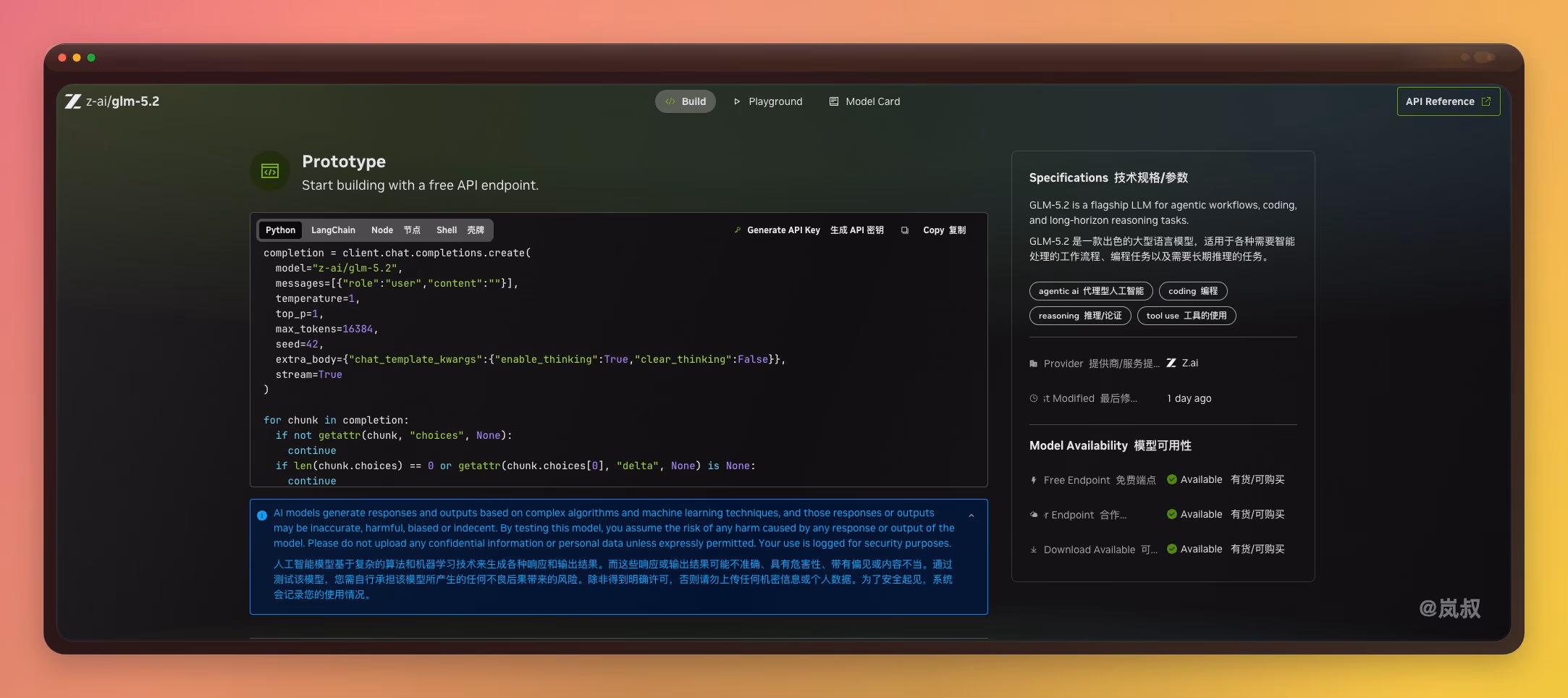Viewport: 1568px width, 698px height.
Task: Switch to the Playground tab
Action: pos(768,101)
